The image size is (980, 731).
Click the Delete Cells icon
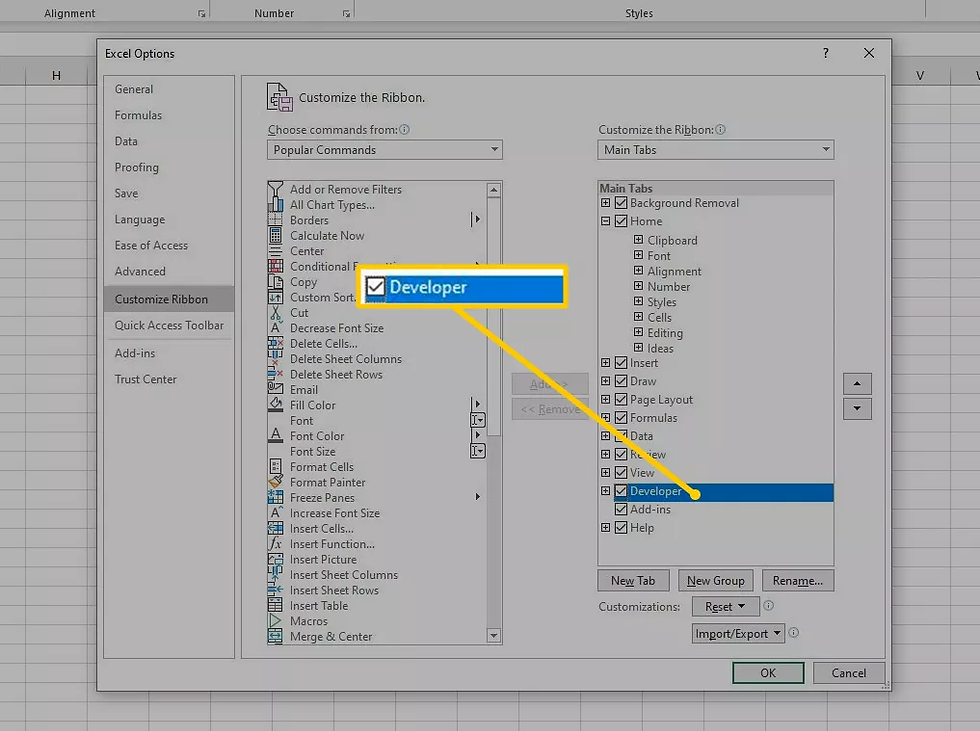[275, 344]
